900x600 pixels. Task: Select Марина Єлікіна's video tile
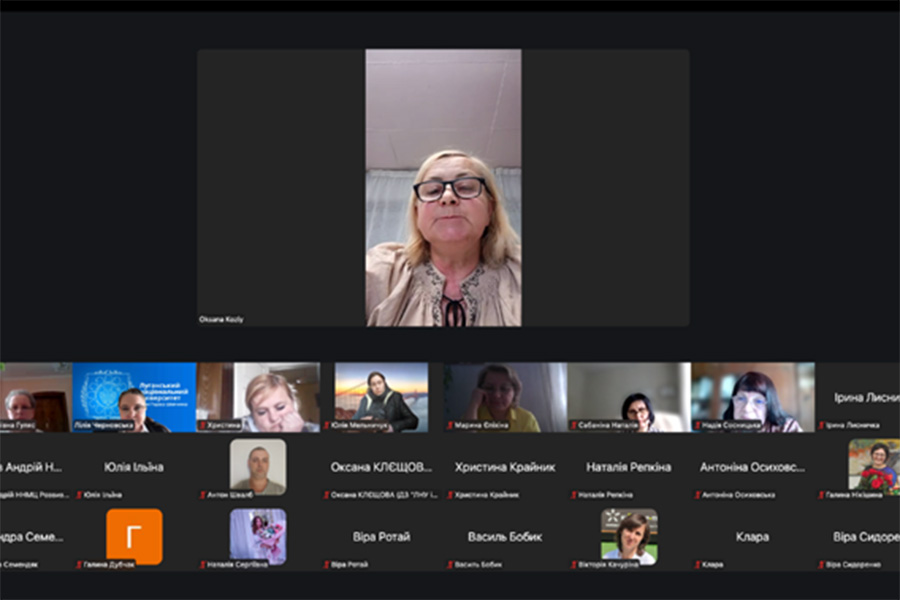[x=506, y=397]
